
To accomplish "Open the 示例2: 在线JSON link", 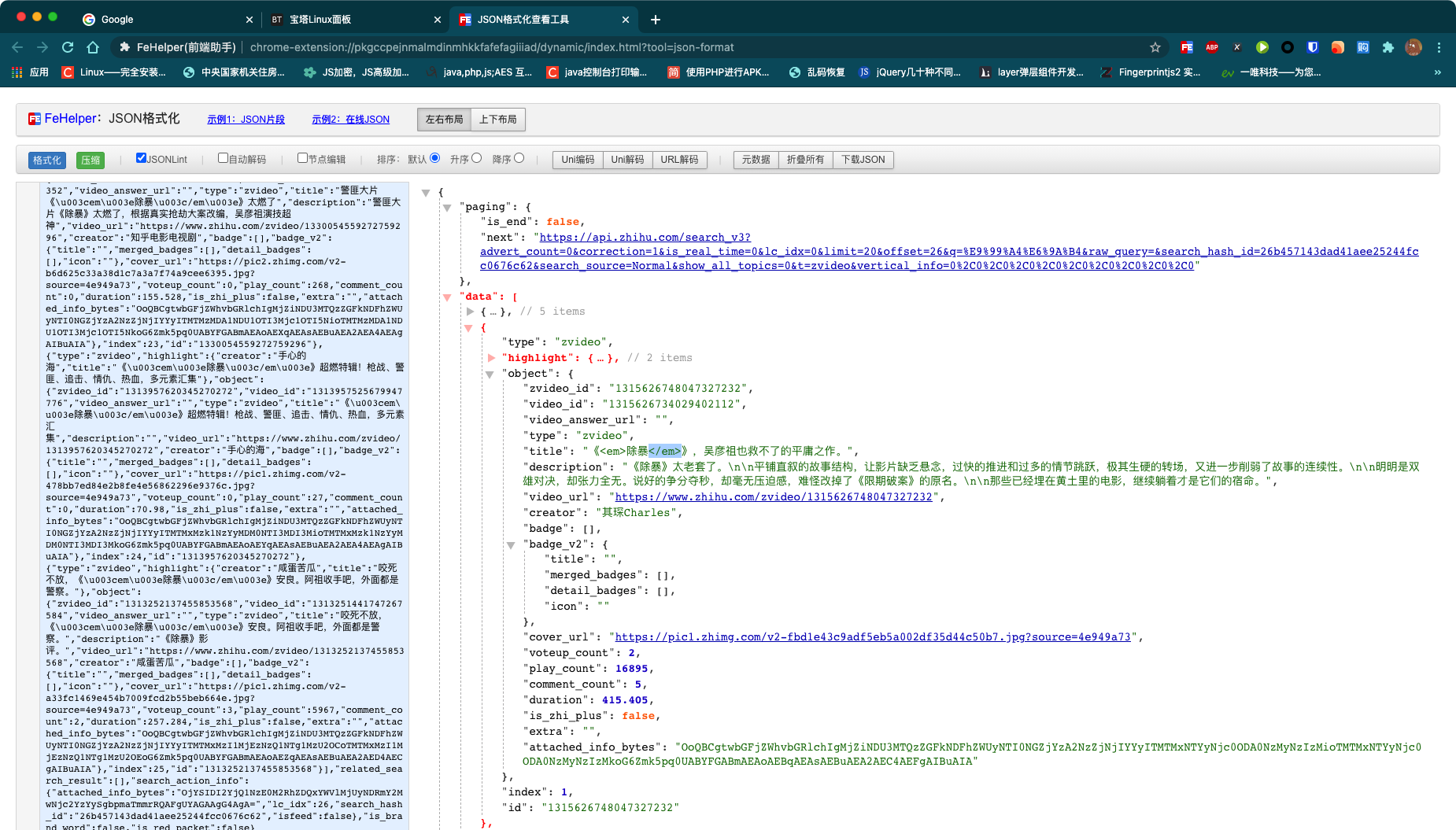I will [x=350, y=120].
